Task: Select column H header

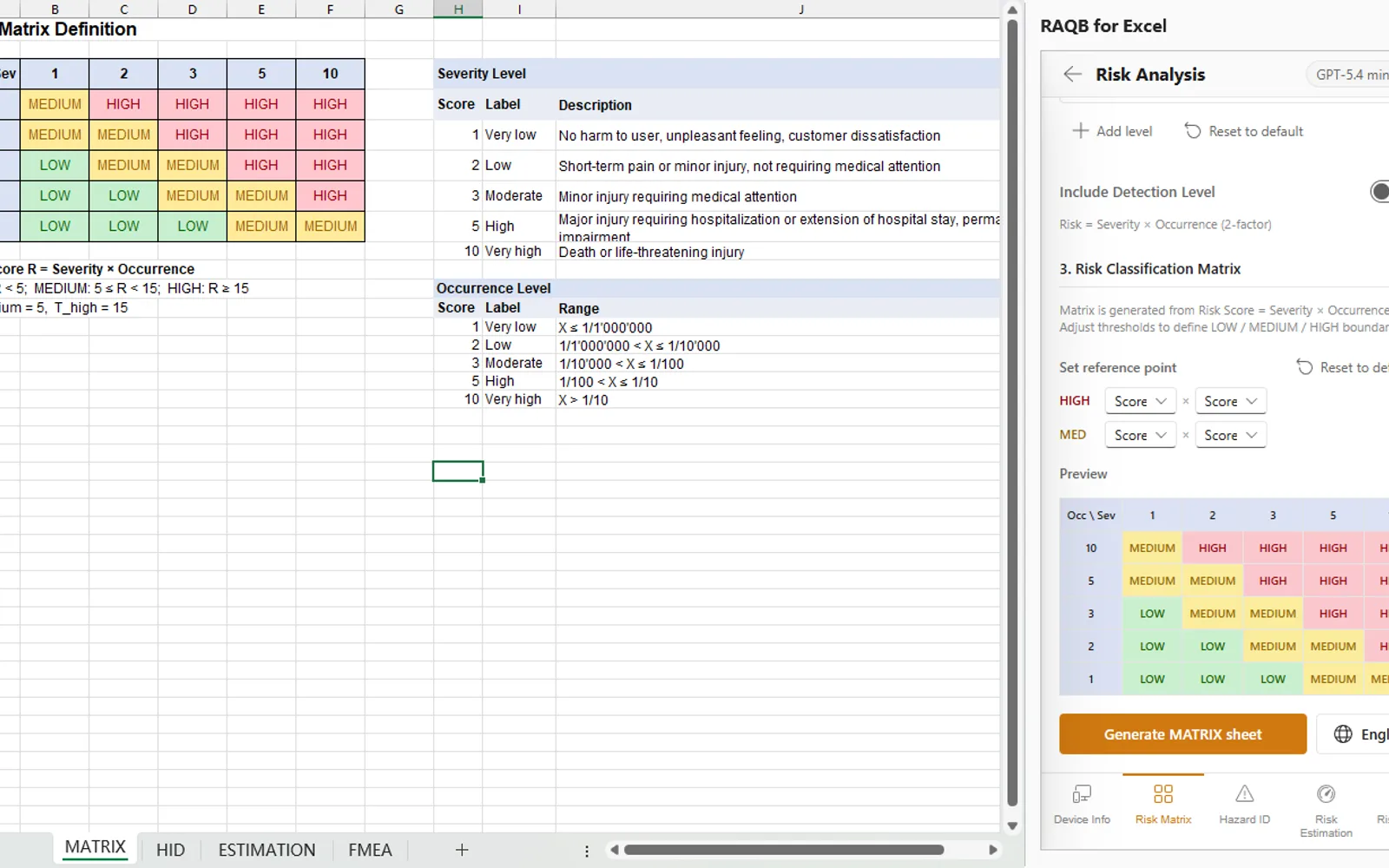Action: tap(458, 10)
